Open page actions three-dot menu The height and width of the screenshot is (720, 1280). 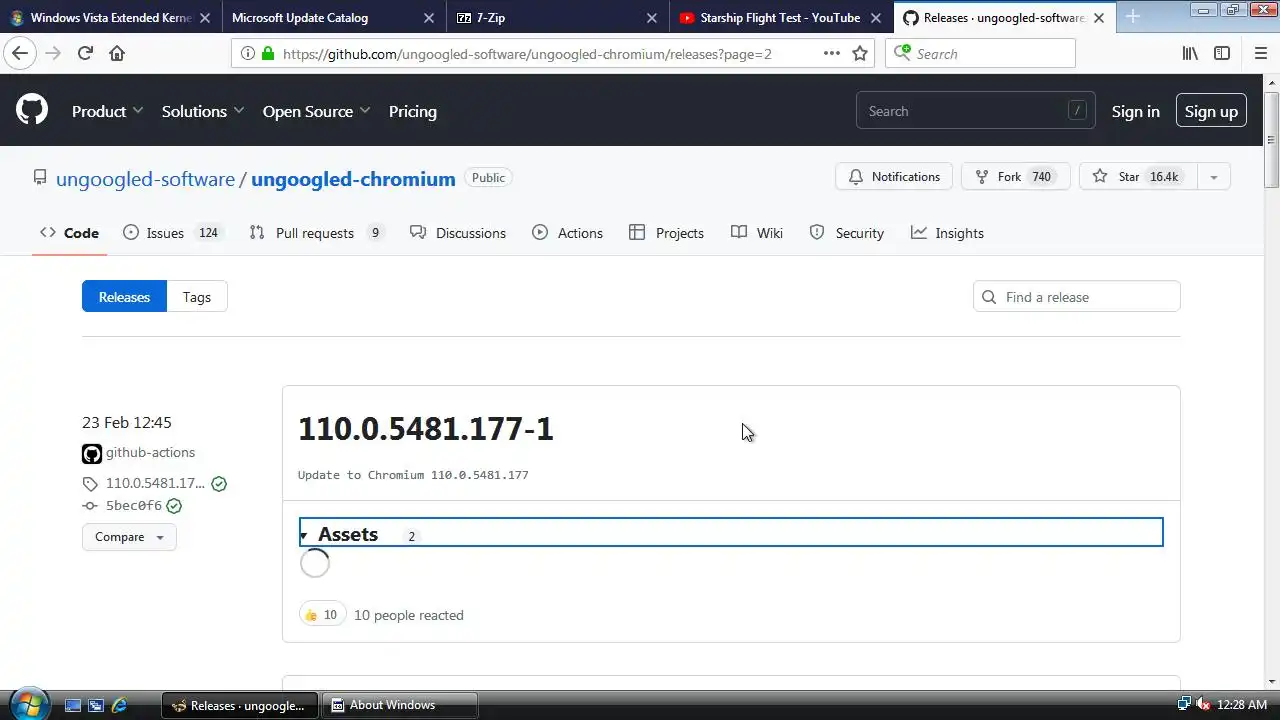pos(832,53)
